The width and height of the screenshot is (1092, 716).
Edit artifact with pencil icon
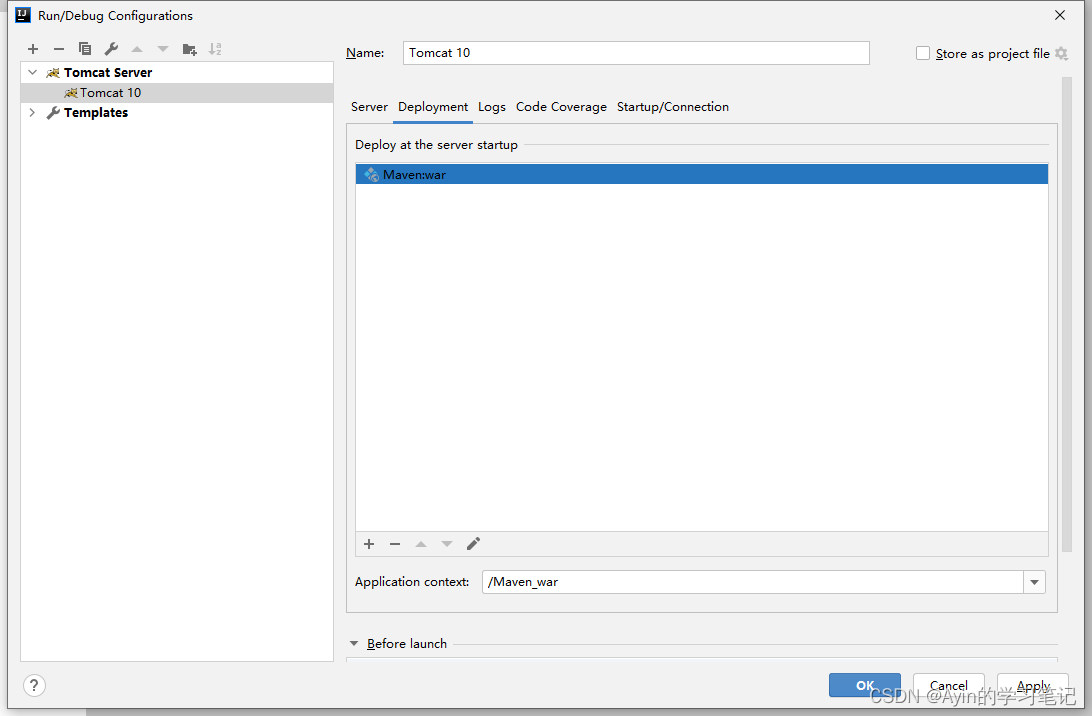point(474,544)
